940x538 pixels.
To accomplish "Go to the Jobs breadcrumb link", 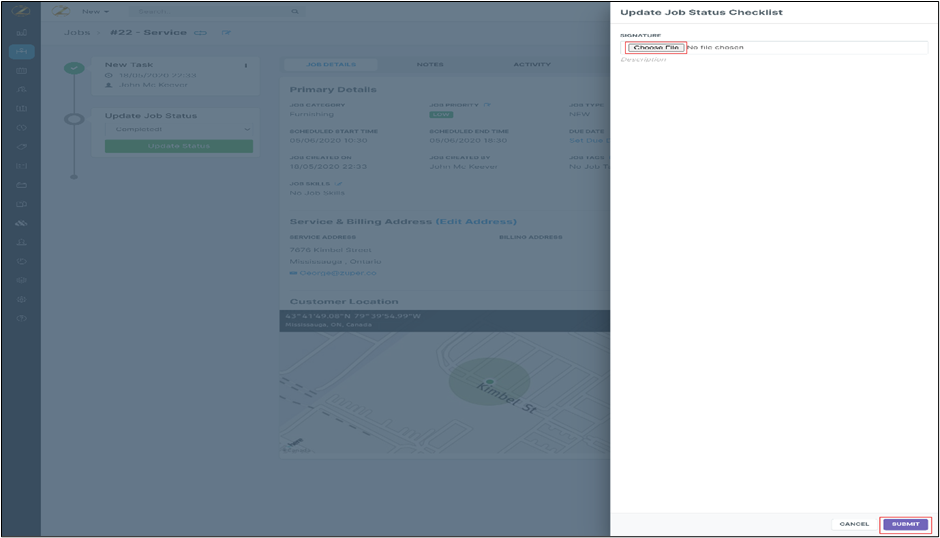I will coord(77,32).
